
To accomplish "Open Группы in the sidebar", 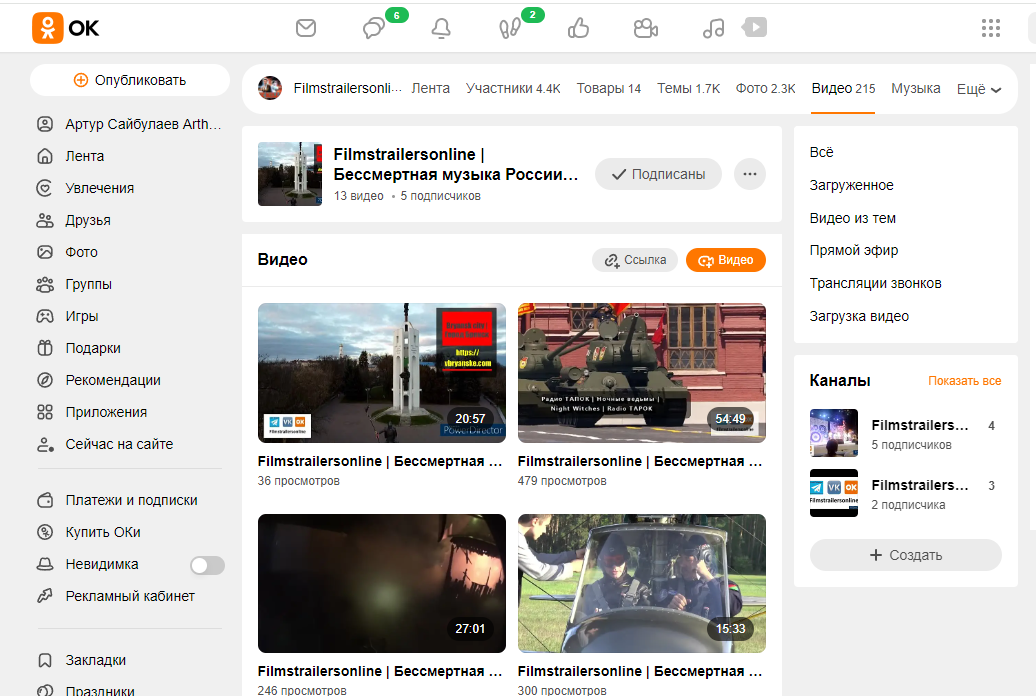I will click(x=74, y=284).
